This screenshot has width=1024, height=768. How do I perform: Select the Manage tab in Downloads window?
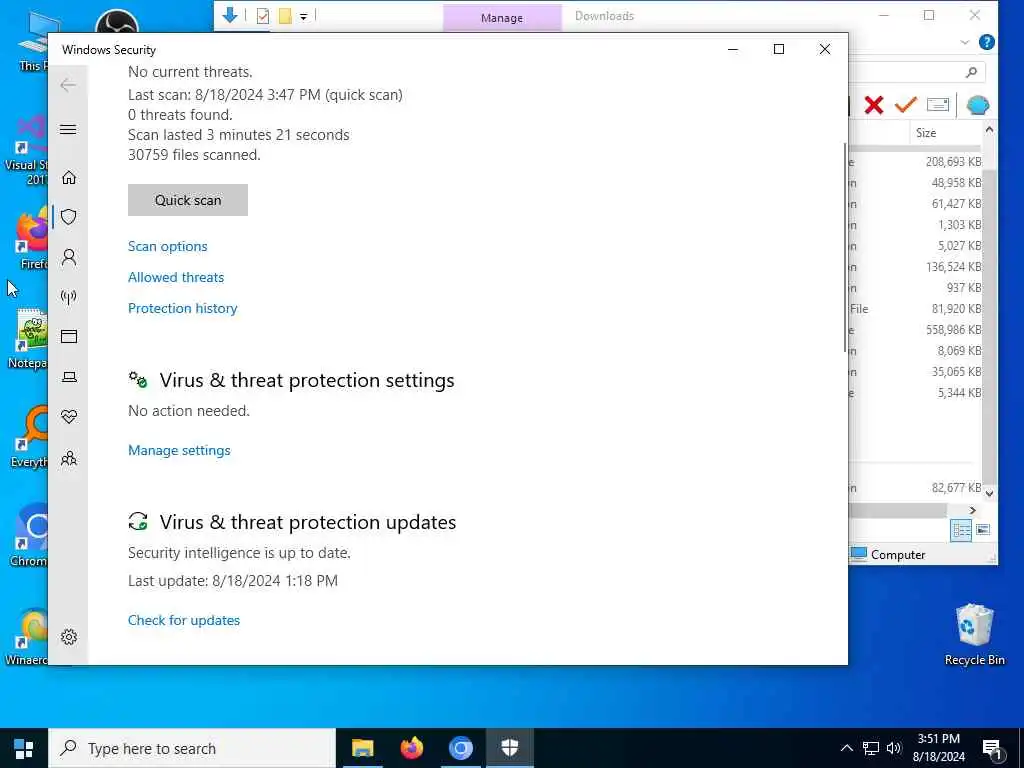point(502,18)
